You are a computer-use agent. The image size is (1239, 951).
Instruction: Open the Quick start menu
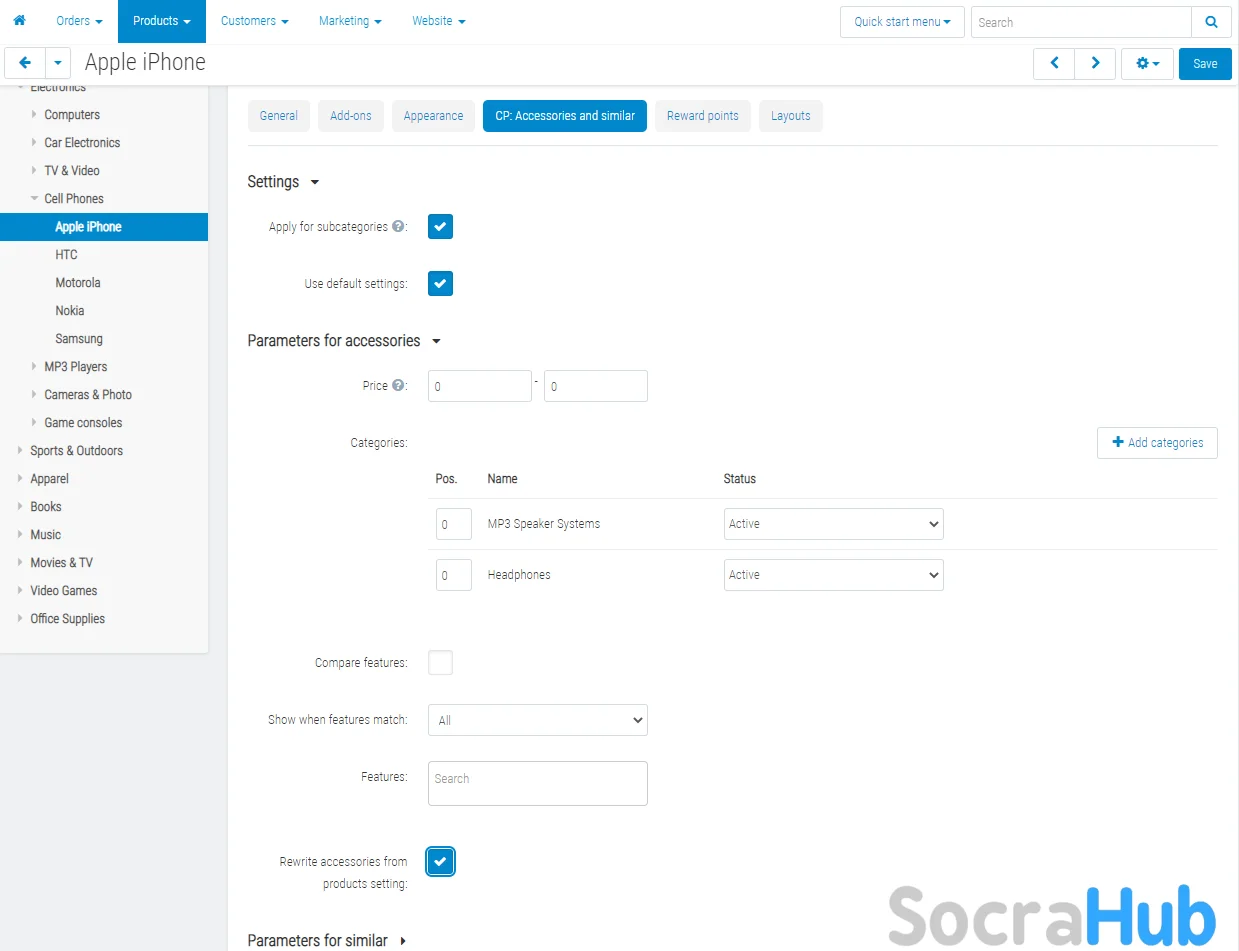pyautogui.click(x=903, y=22)
